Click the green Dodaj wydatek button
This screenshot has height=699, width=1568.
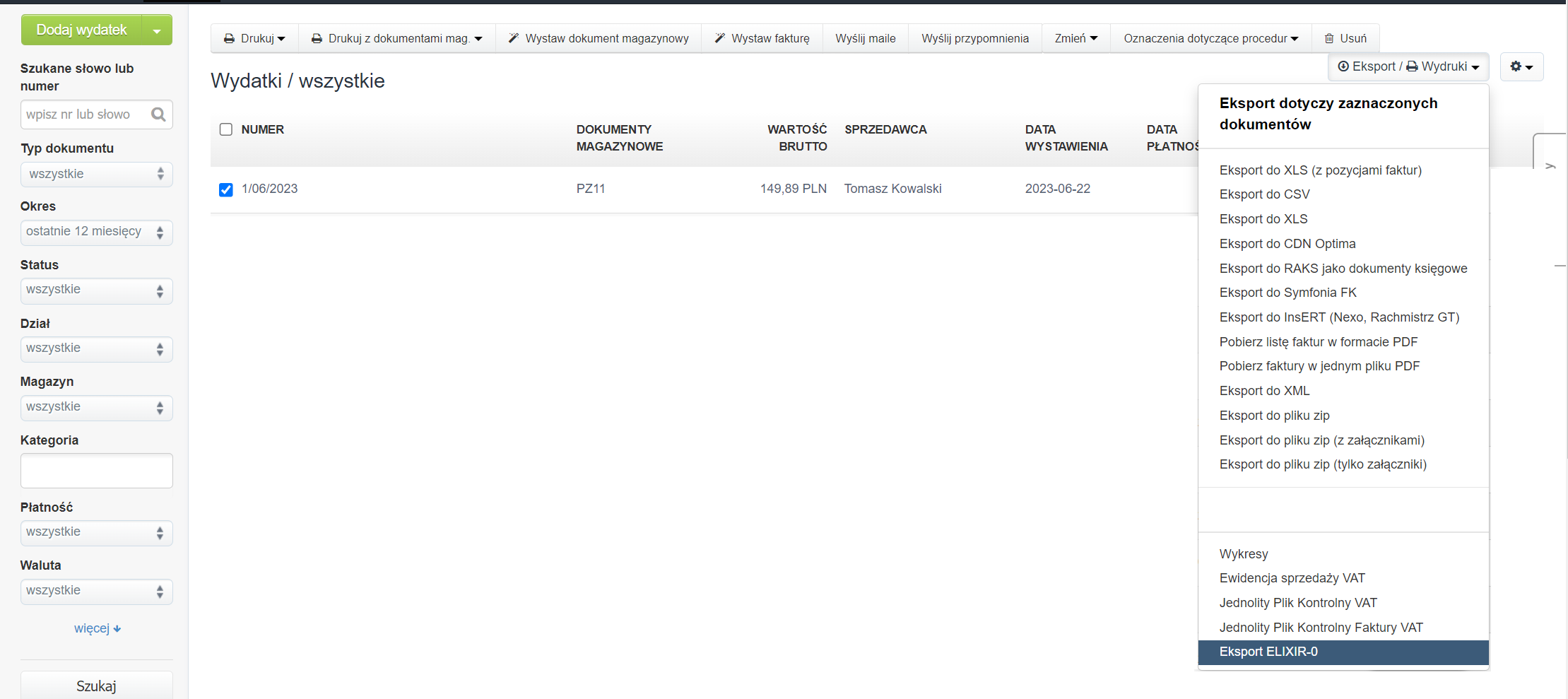82,30
